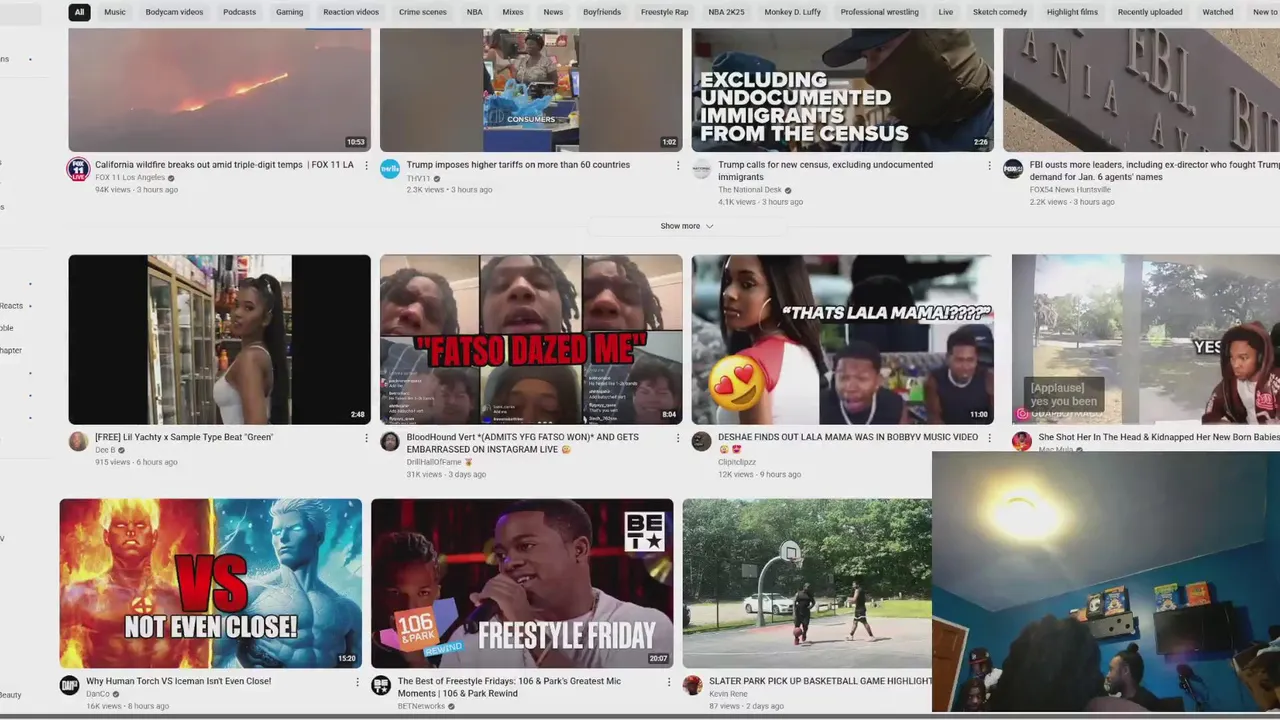Select the NBA filter chip

(x=474, y=12)
